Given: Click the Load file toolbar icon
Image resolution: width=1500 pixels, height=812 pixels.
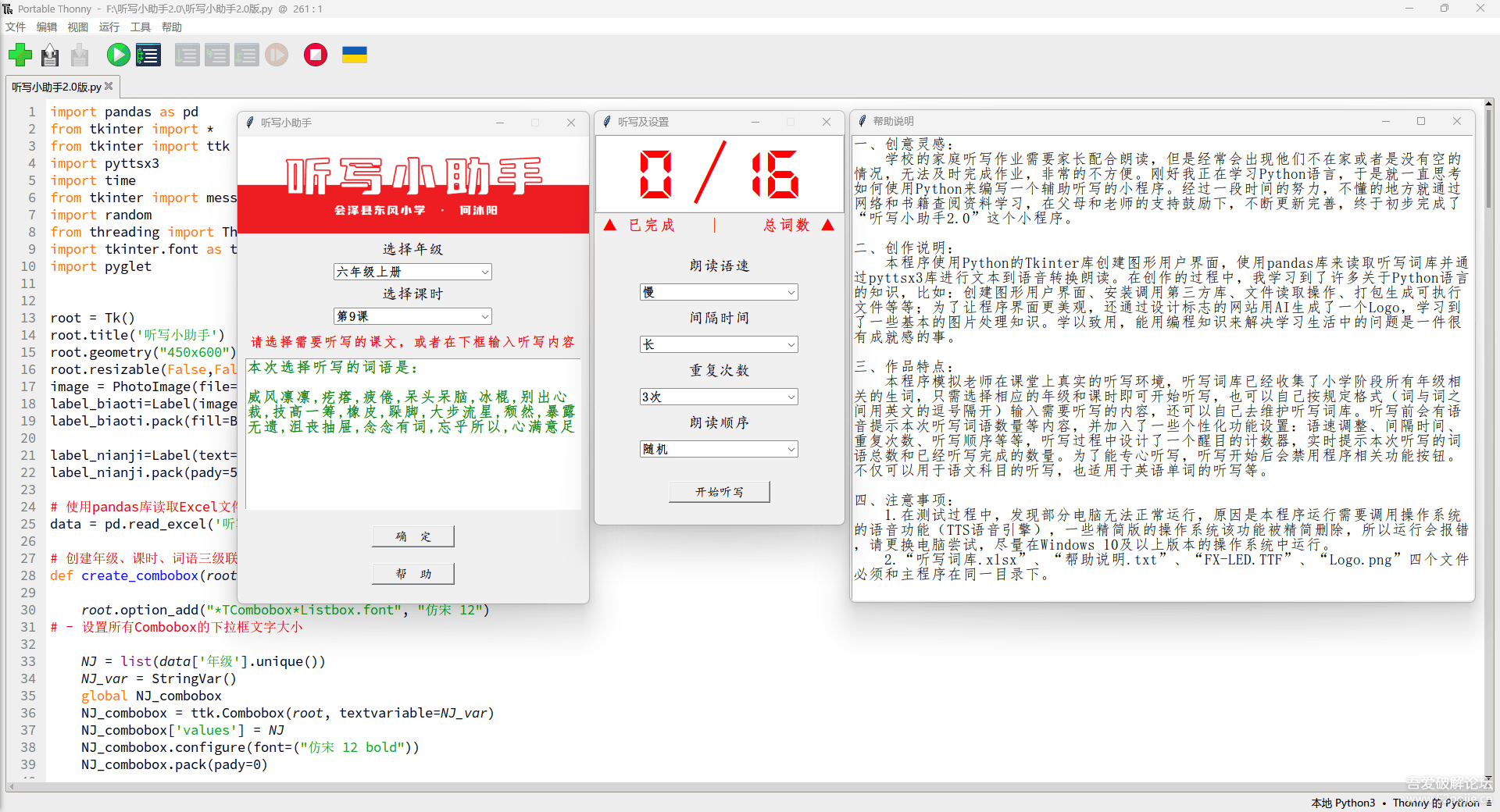Looking at the screenshot, I should tap(50, 55).
